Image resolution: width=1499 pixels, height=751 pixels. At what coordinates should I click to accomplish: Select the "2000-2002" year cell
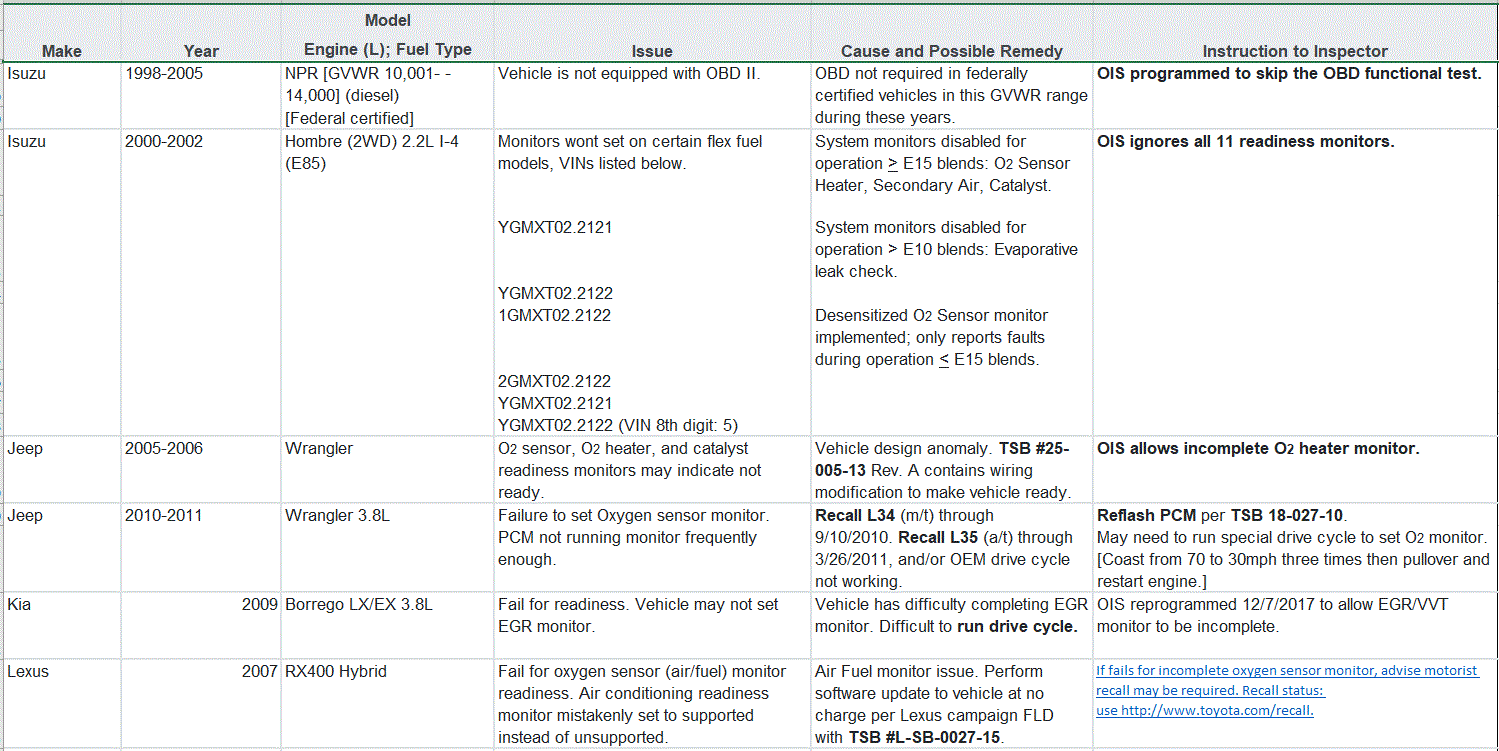[x=201, y=283]
